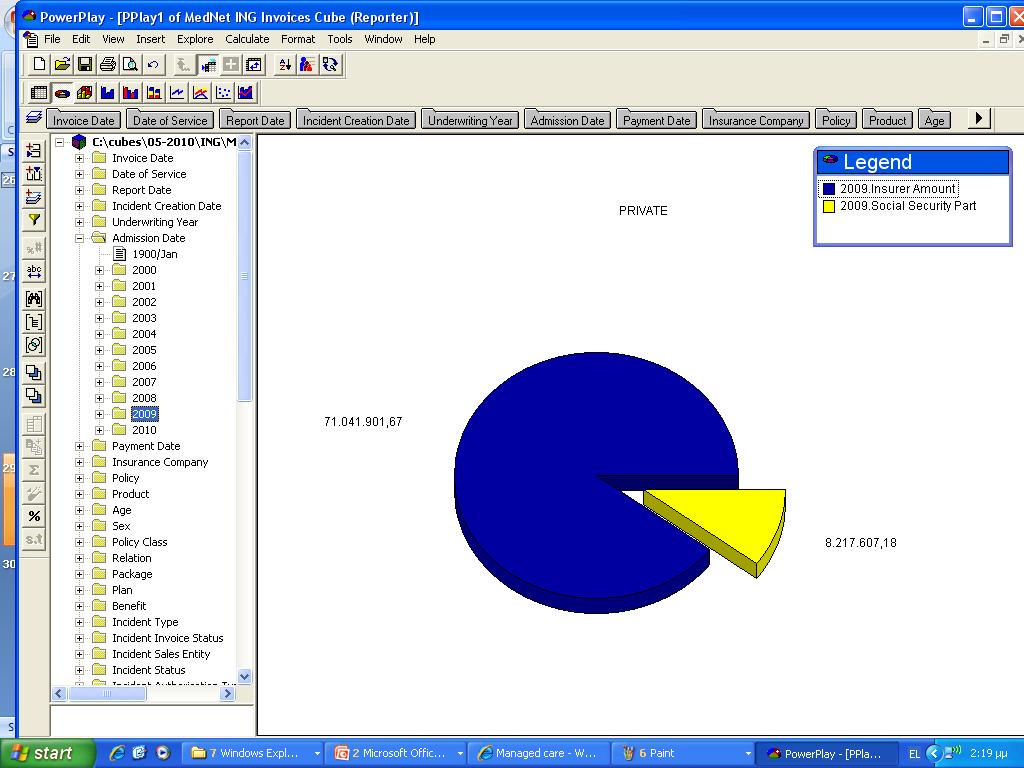Select the multiline chart icon
This screenshot has width=1024, height=768.
[200, 93]
